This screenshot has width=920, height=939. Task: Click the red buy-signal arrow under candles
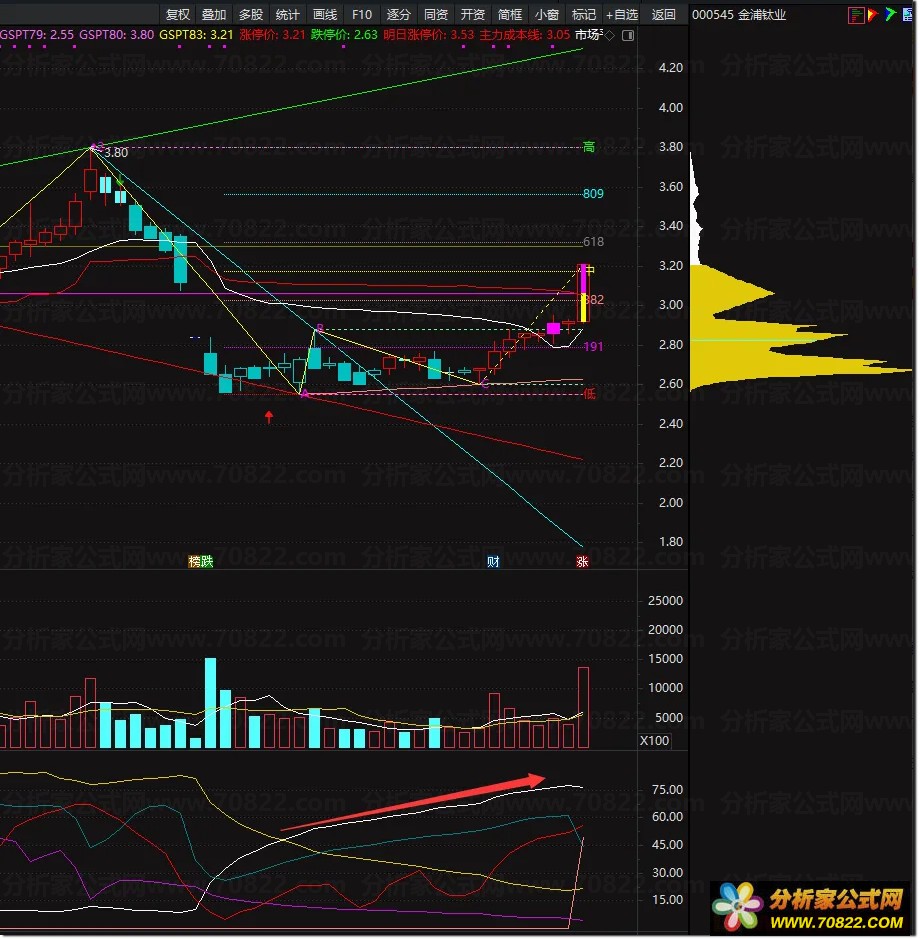[269, 417]
